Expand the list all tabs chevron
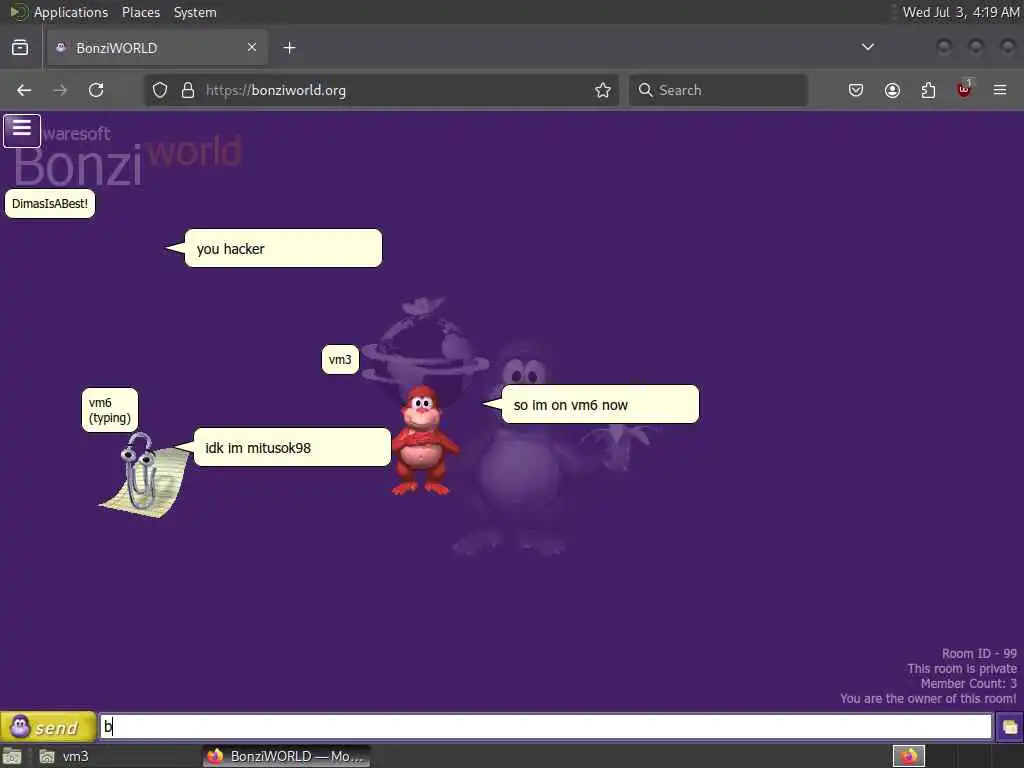Screen dimensions: 1024x768 point(867,47)
